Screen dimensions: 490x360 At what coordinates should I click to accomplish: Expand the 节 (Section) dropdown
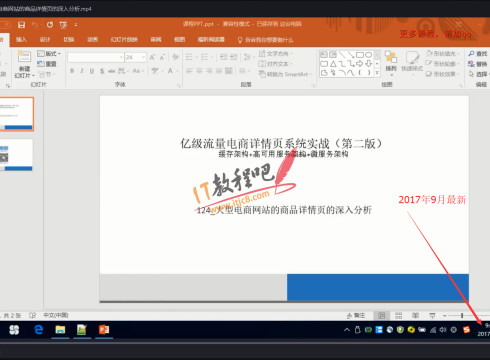[x=46, y=74]
